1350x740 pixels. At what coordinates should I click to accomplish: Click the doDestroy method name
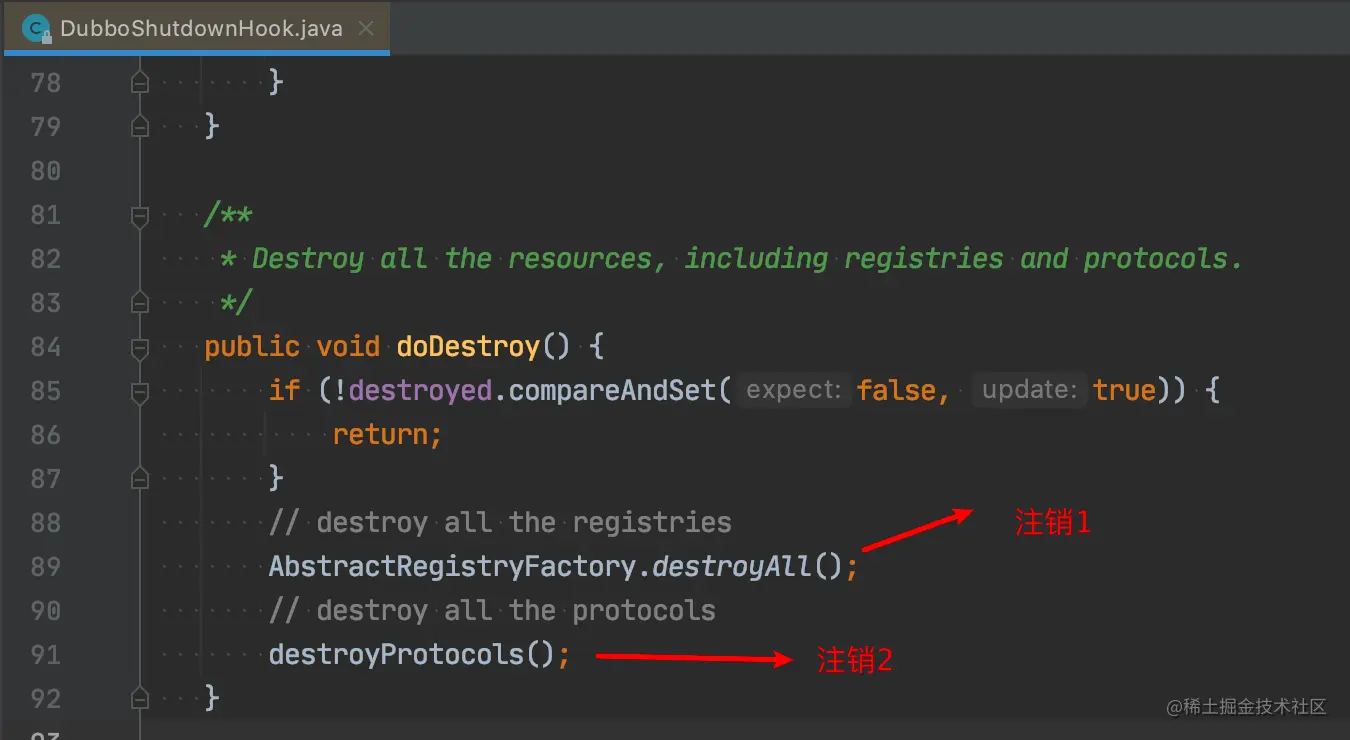(x=468, y=347)
